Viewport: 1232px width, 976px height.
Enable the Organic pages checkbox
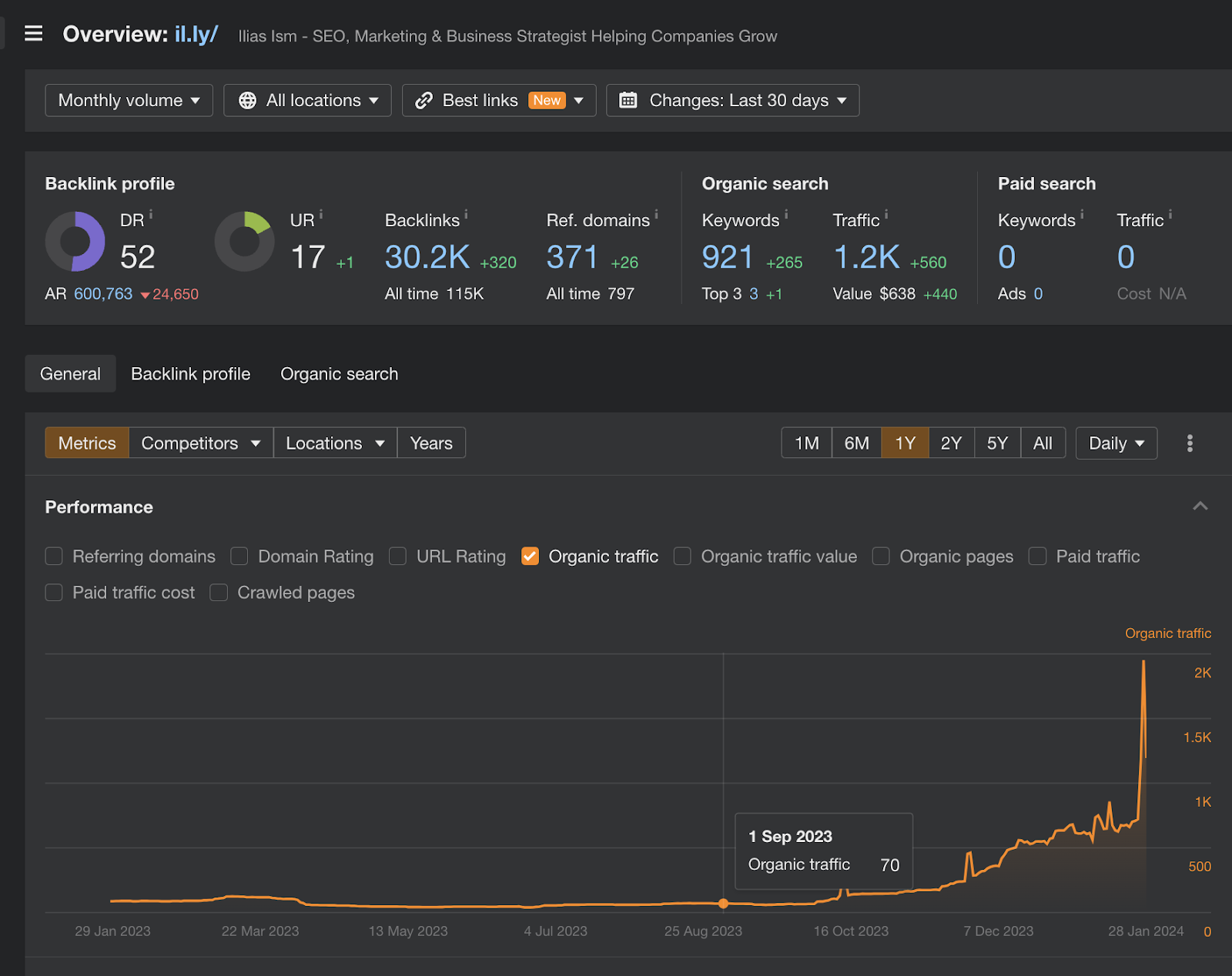(x=881, y=557)
